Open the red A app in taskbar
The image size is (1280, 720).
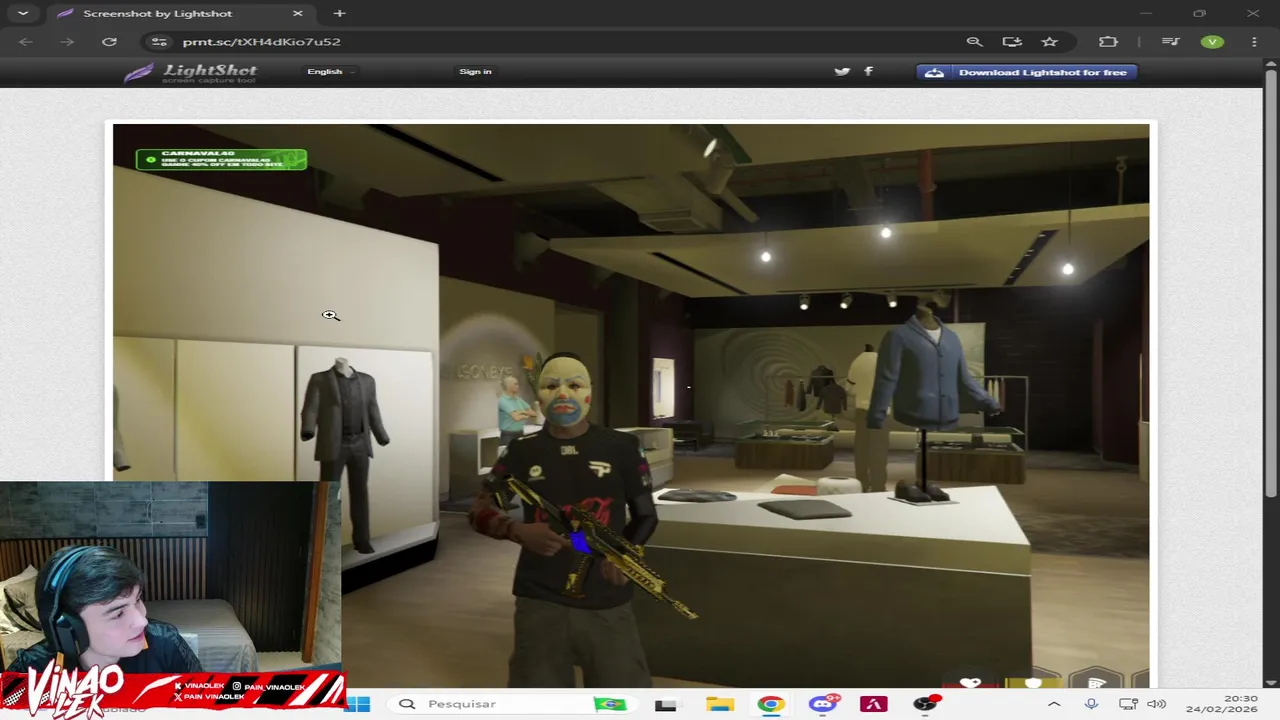pyautogui.click(x=873, y=704)
